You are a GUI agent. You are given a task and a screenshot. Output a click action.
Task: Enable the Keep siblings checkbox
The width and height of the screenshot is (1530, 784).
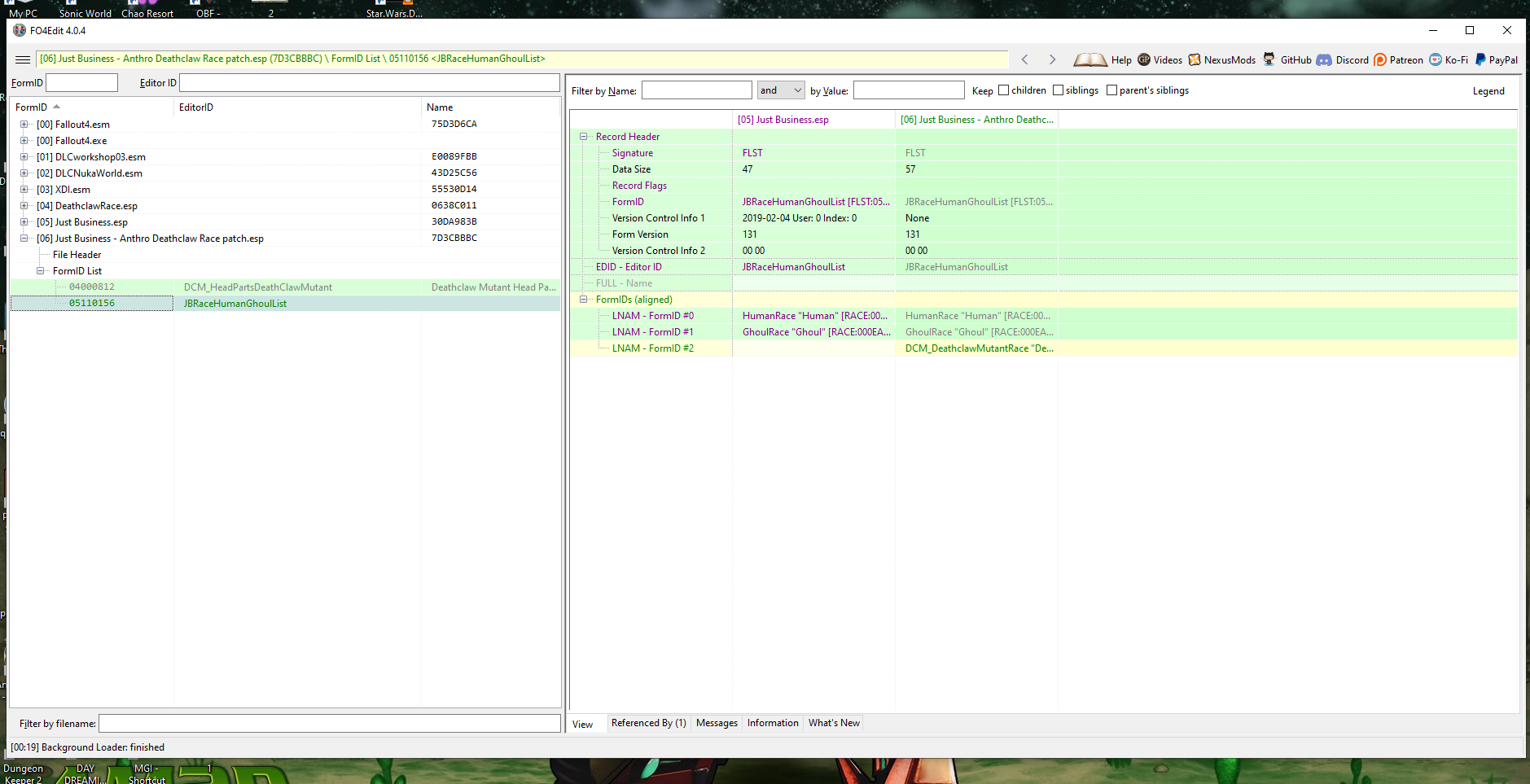click(1058, 90)
